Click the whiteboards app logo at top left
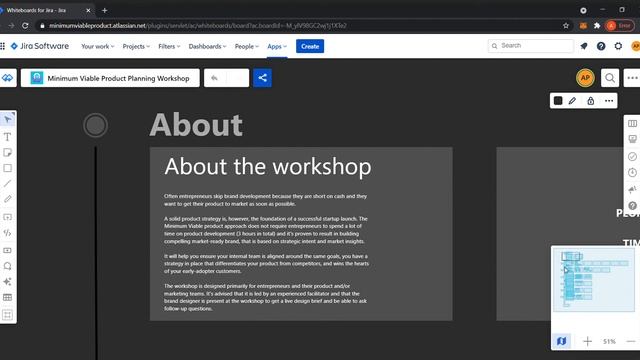Viewport: 640px width, 360px height. [x=7, y=78]
